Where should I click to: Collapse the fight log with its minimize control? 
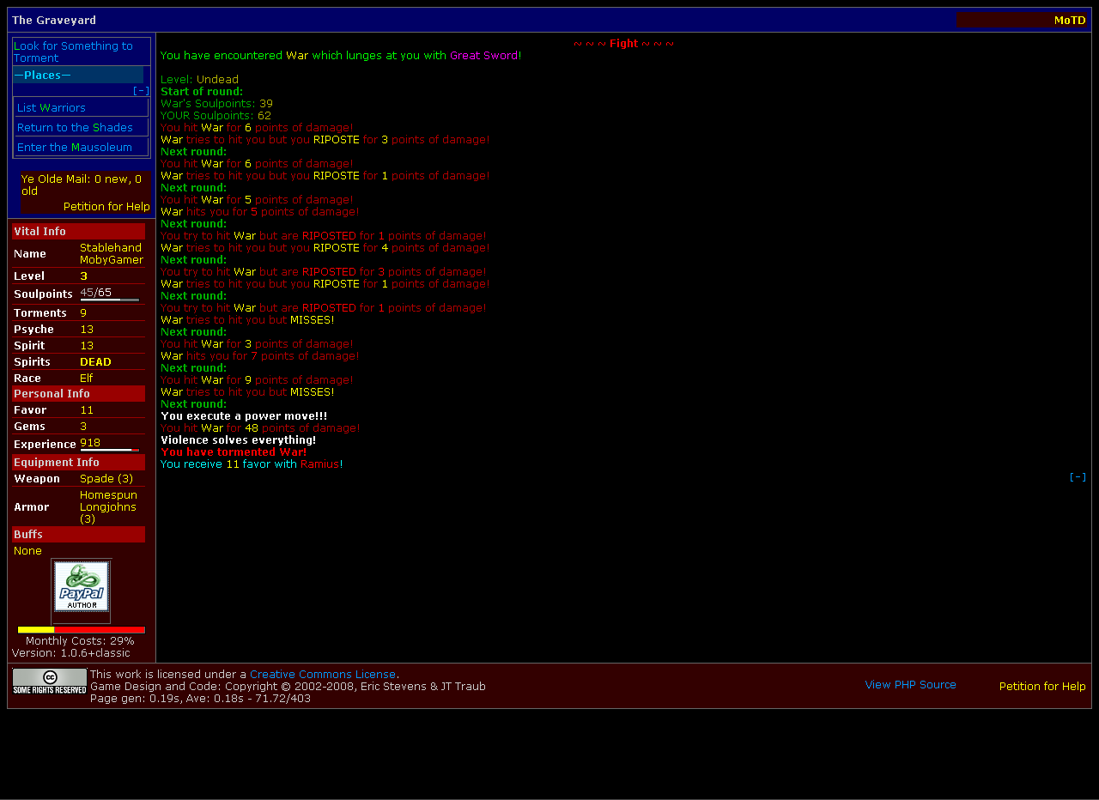coord(1077,476)
